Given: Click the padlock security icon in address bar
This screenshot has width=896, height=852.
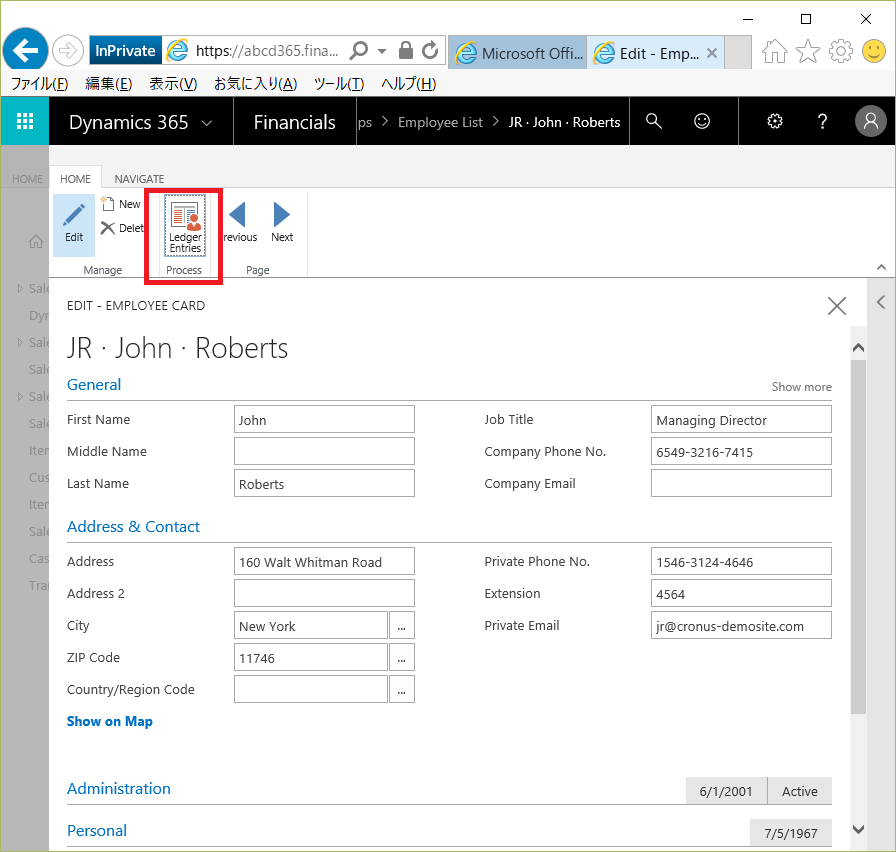Looking at the screenshot, I should 406,50.
